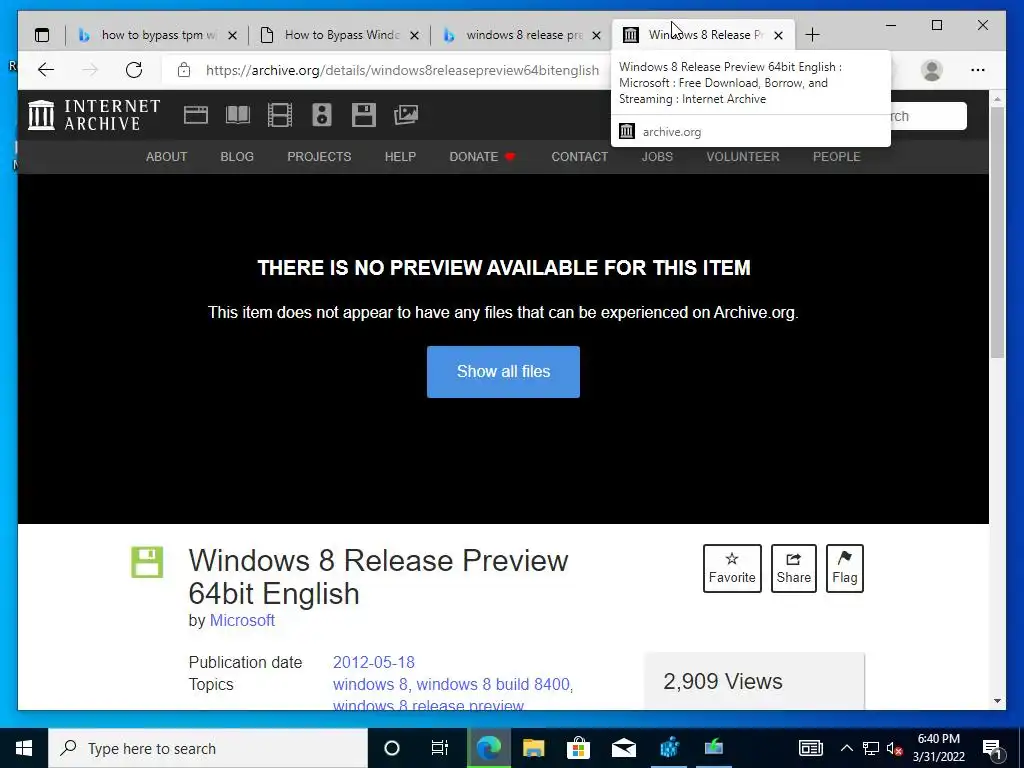The image size is (1024, 768).
Task: Click the Show all files button
Action: pyautogui.click(x=504, y=372)
